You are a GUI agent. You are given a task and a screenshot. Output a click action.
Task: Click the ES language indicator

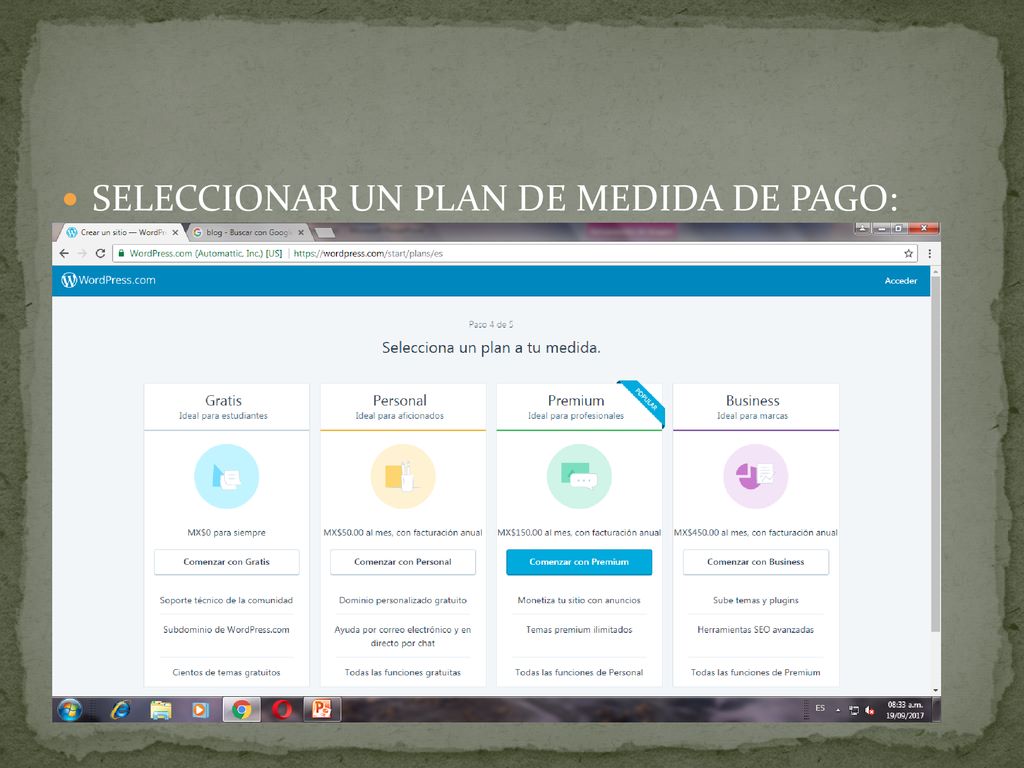coord(820,709)
